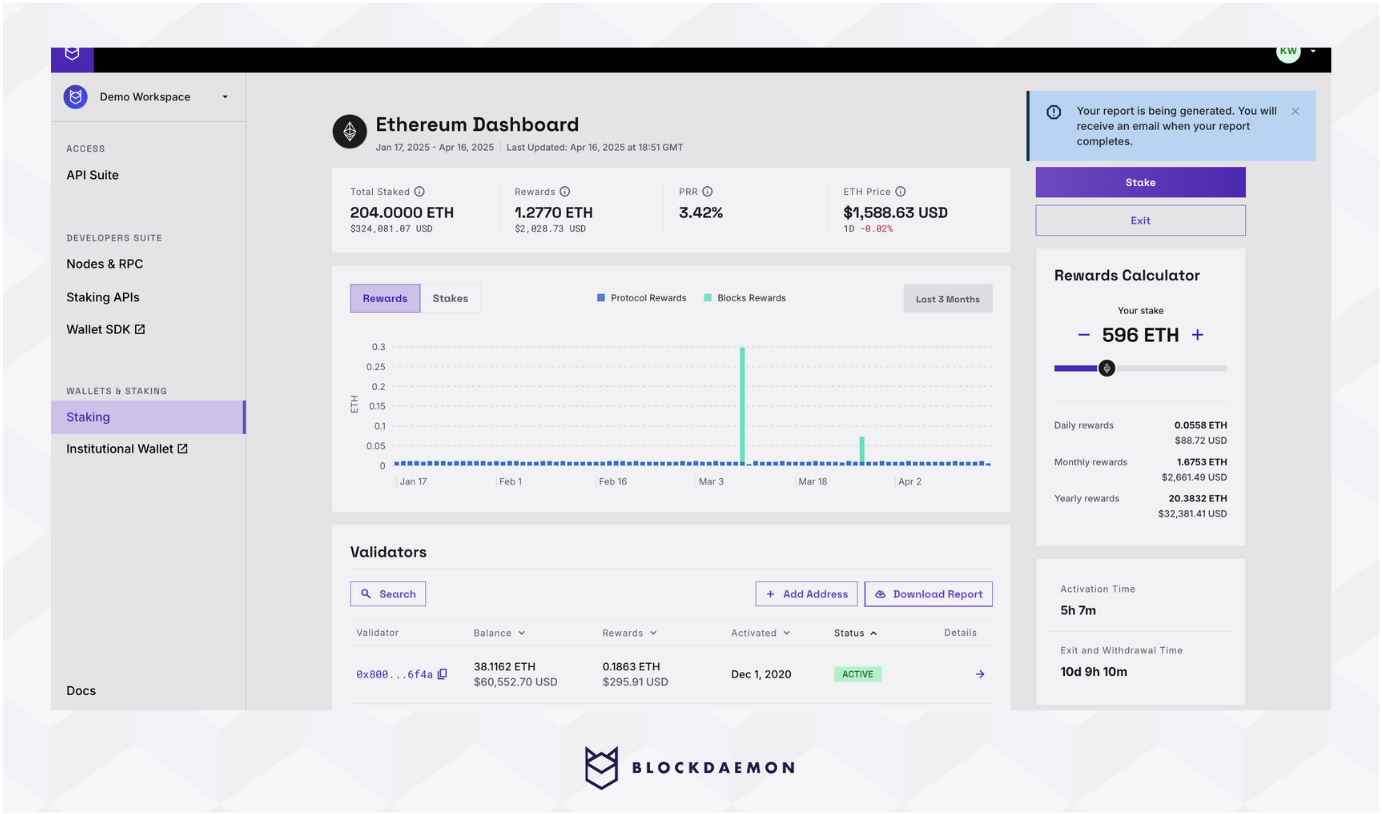Image resolution: width=1382 pixels, height=814 pixels.
Task: Dismiss the report notification banner
Action: (1295, 111)
